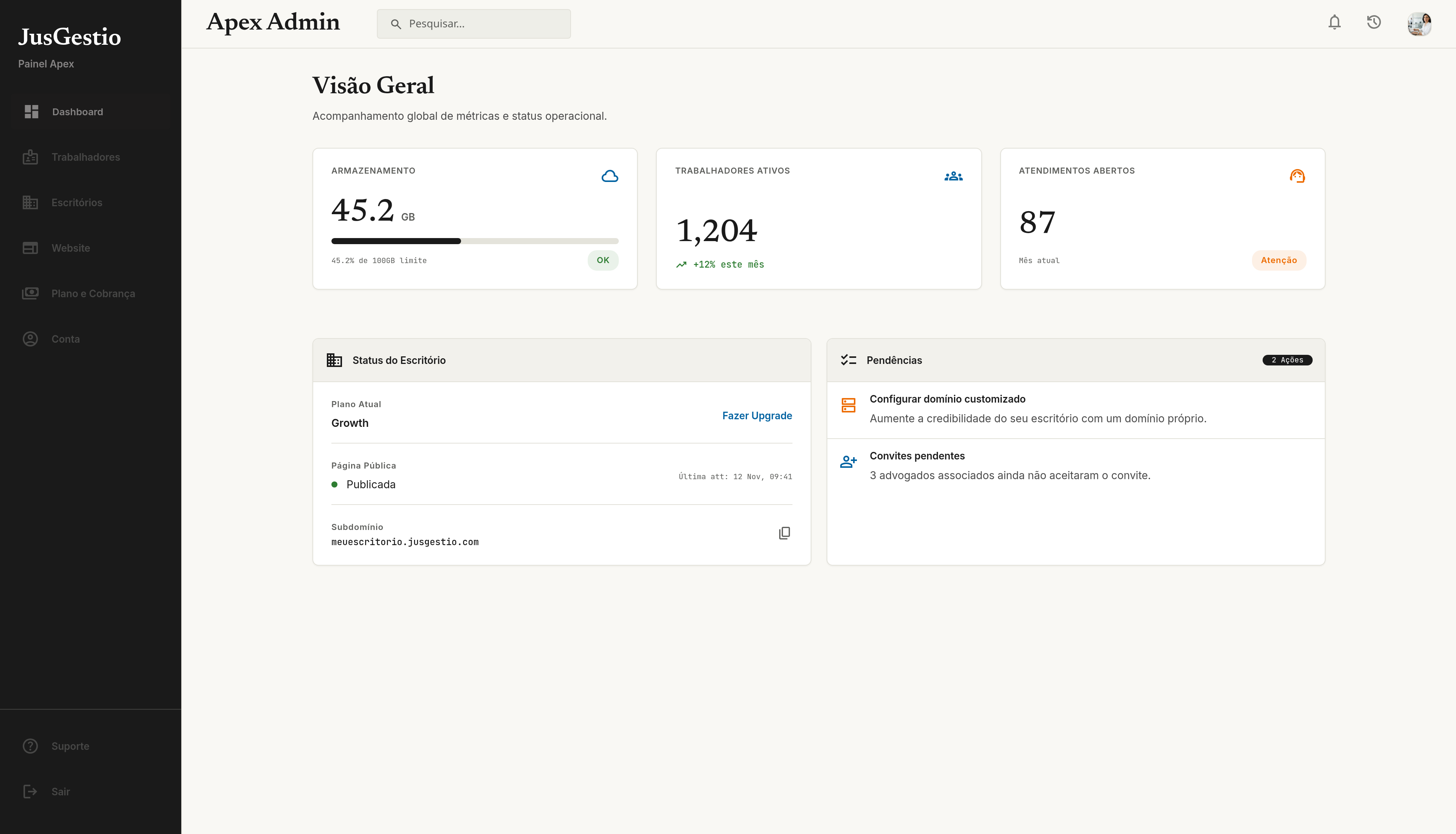1456x834 pixels.
Task: Click the Trabalhadores badge icon in sidebar
Action: 30,157
